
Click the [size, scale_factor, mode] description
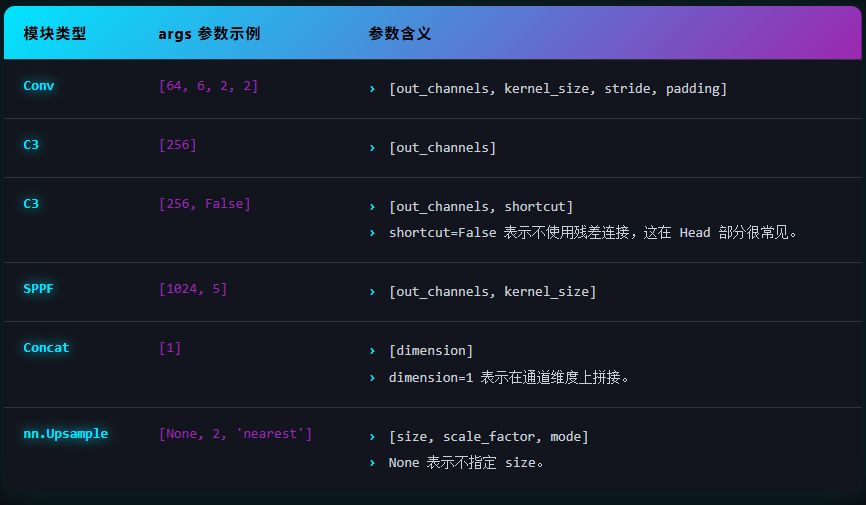coord(489,437)
